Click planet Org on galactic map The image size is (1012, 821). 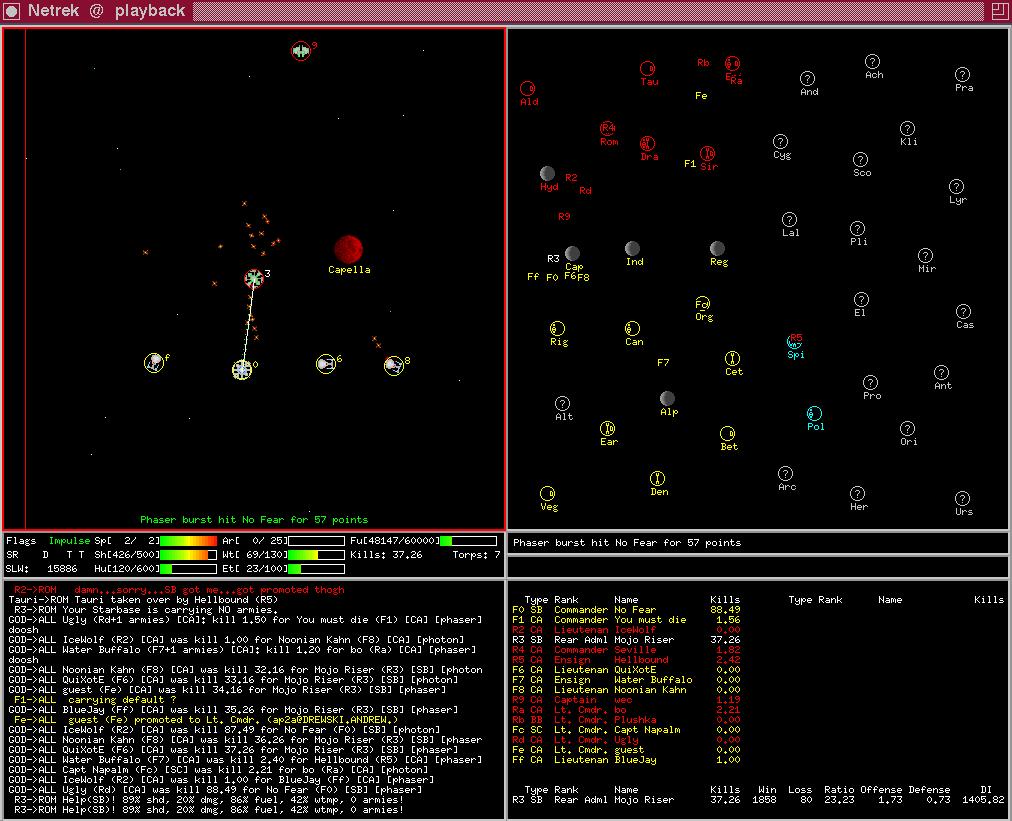click(702, 303)
